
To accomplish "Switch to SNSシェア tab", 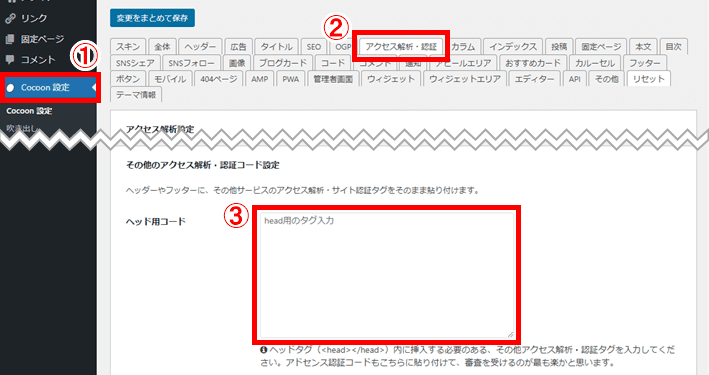I will 135,63.
